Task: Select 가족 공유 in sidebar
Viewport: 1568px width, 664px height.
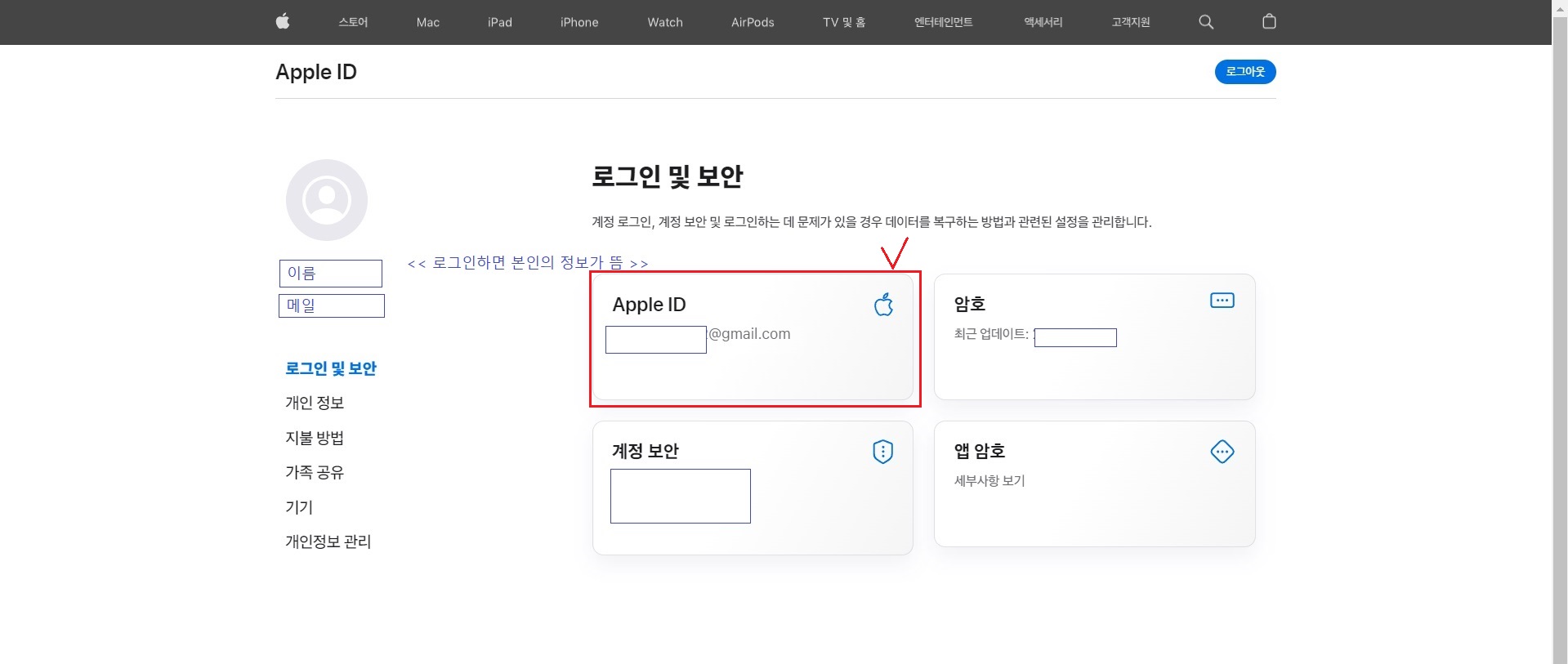Action: coord(315,472)
